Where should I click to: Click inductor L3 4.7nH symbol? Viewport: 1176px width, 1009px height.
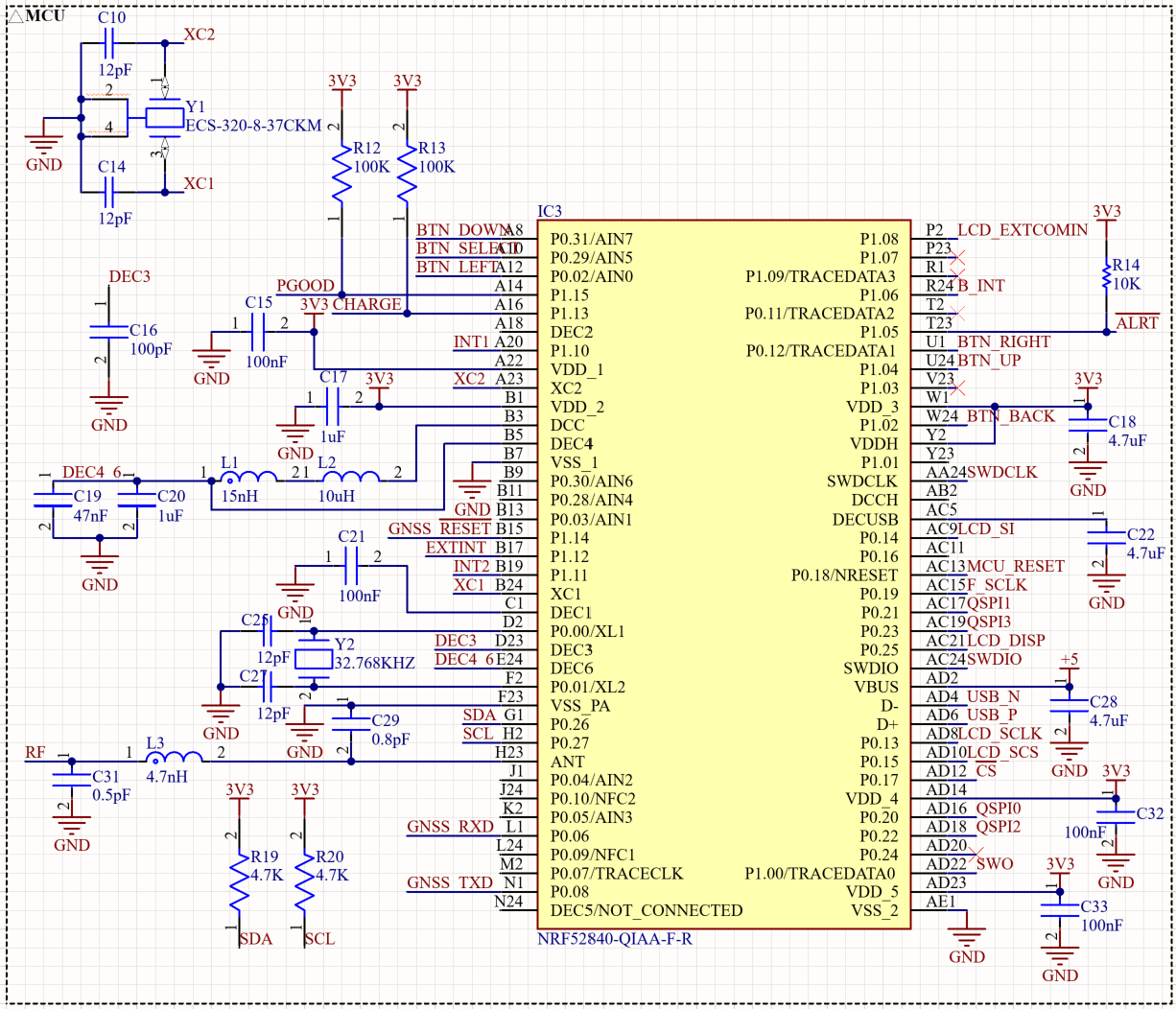(174, 757)
